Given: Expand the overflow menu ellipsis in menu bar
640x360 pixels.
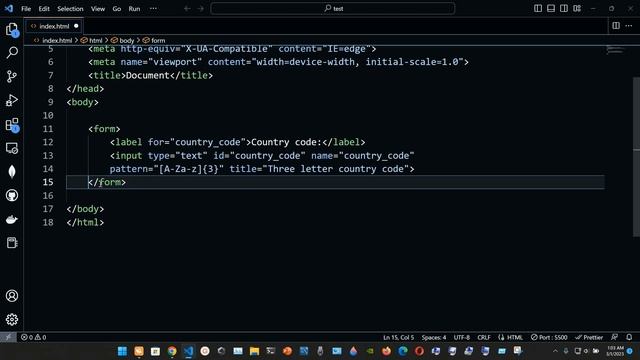Looking at the screenshot, I should (153, 9).
